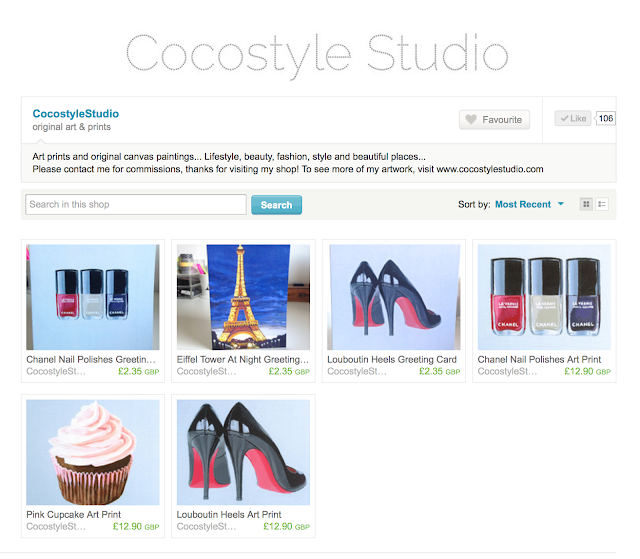Screen dimensions: 640x559
Task: Click Eiffel Tower At Night Greeting... title
Action: tap(243, 359)
